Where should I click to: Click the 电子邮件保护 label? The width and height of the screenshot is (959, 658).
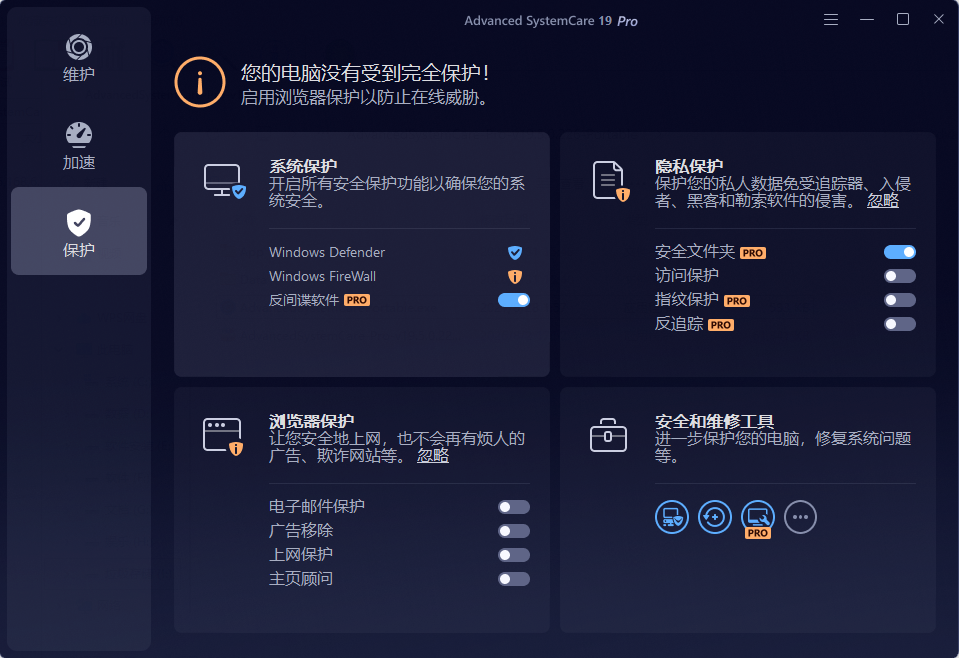point(317,506)
